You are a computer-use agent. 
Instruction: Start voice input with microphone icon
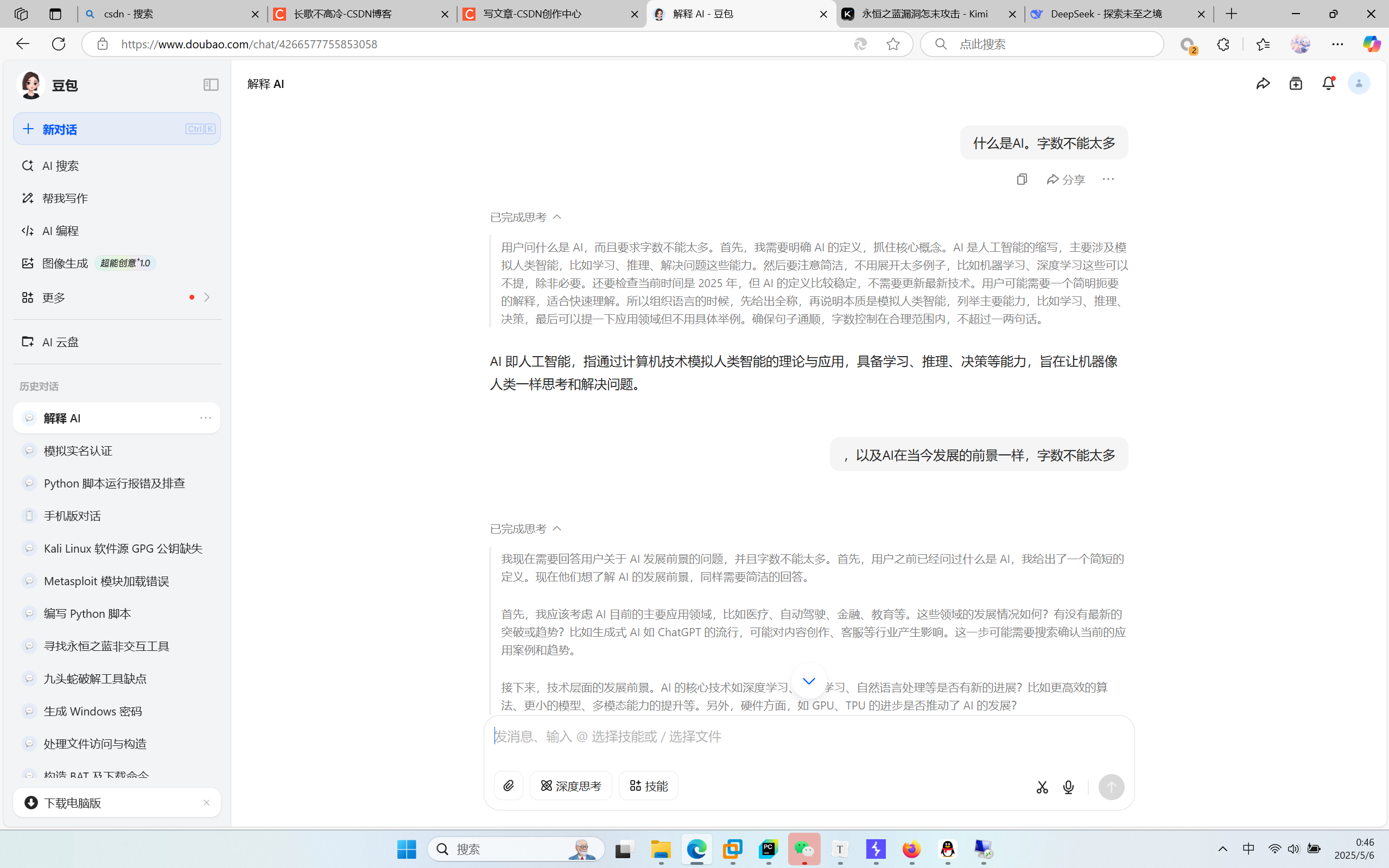pos(1068,787)
